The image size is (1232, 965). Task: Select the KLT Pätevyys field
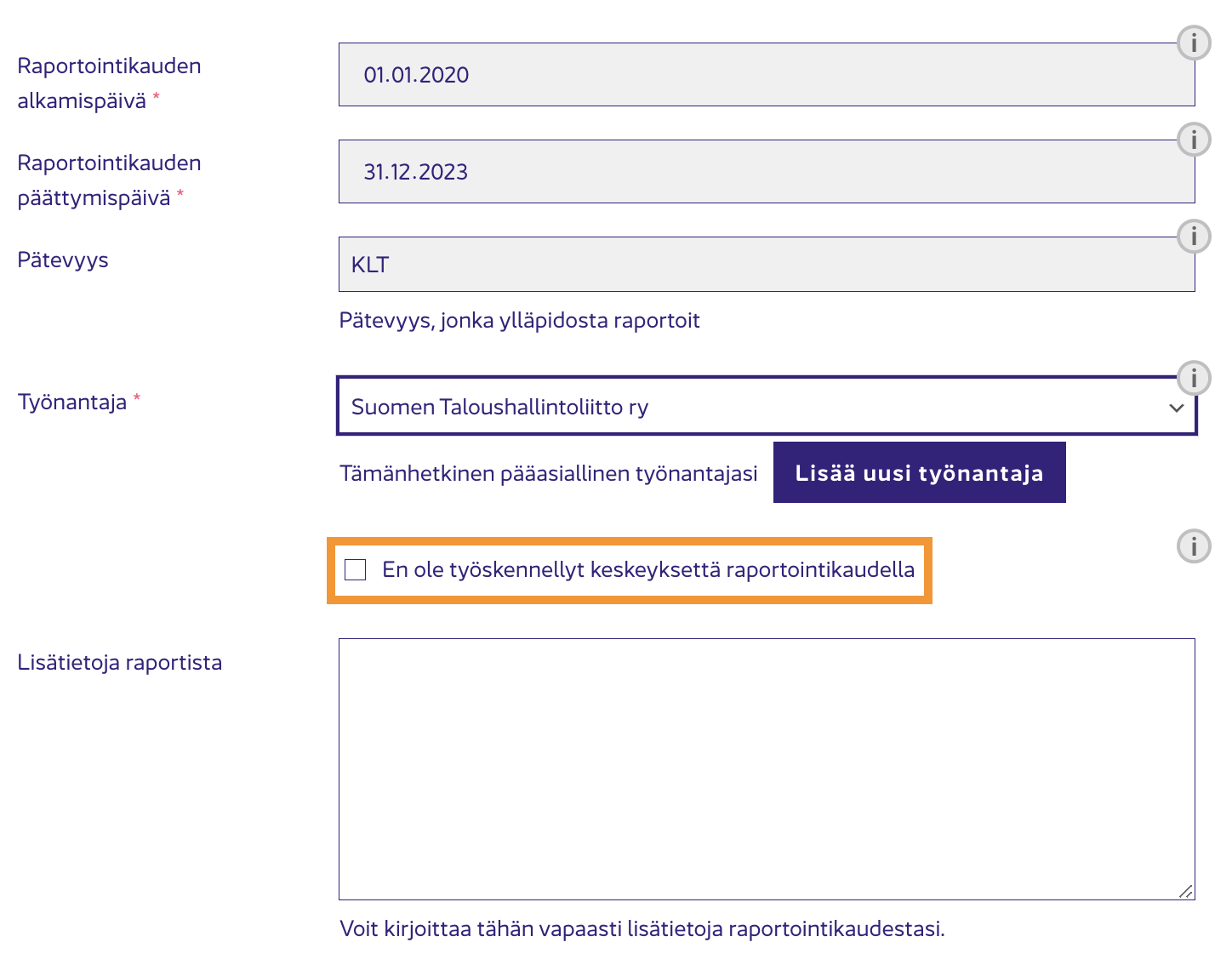pos(767,265)
